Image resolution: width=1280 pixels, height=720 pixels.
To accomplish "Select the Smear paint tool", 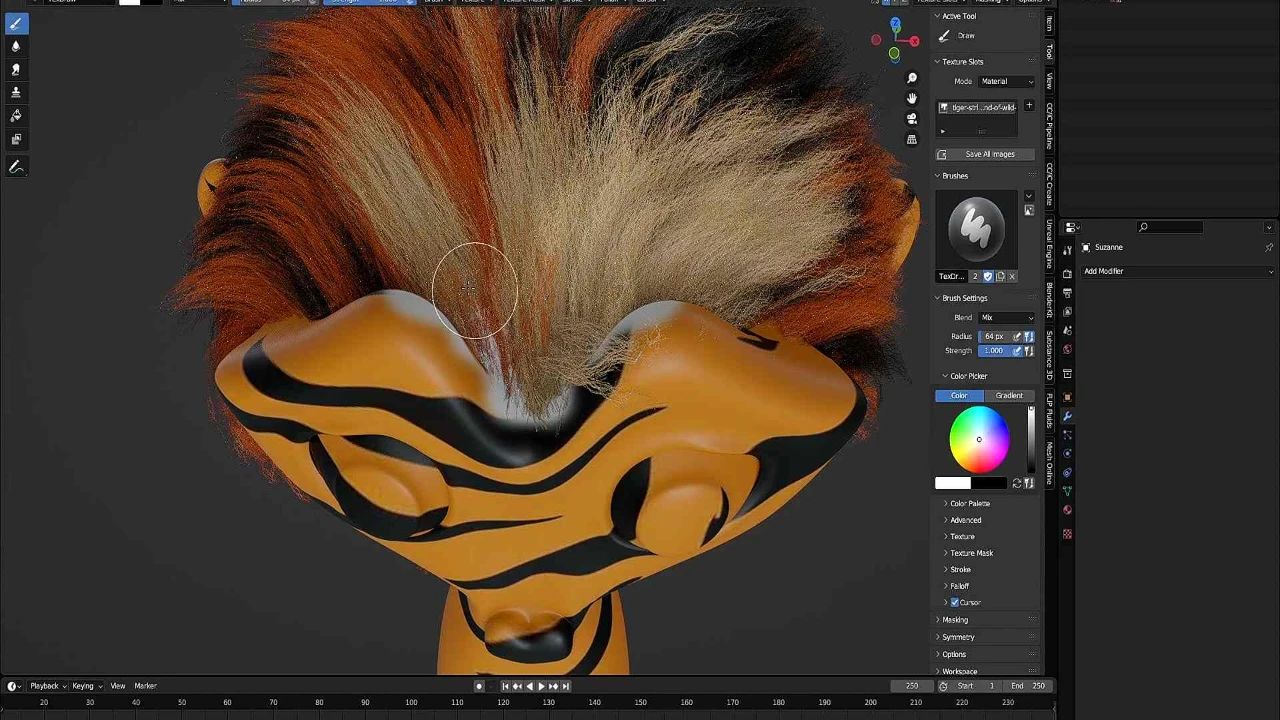I will 16,69.
